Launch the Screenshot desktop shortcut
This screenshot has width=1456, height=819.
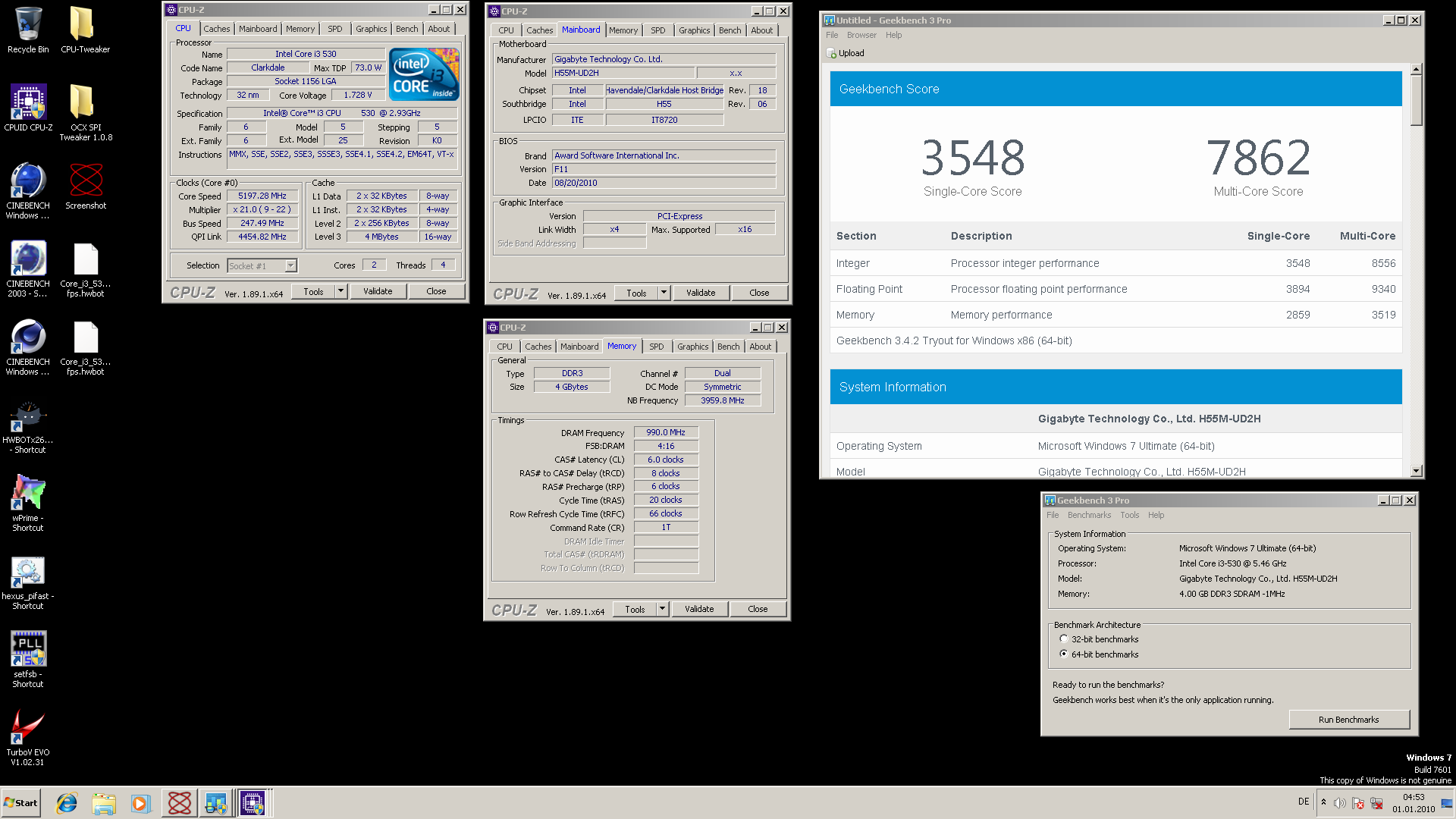tap(86, 187)
